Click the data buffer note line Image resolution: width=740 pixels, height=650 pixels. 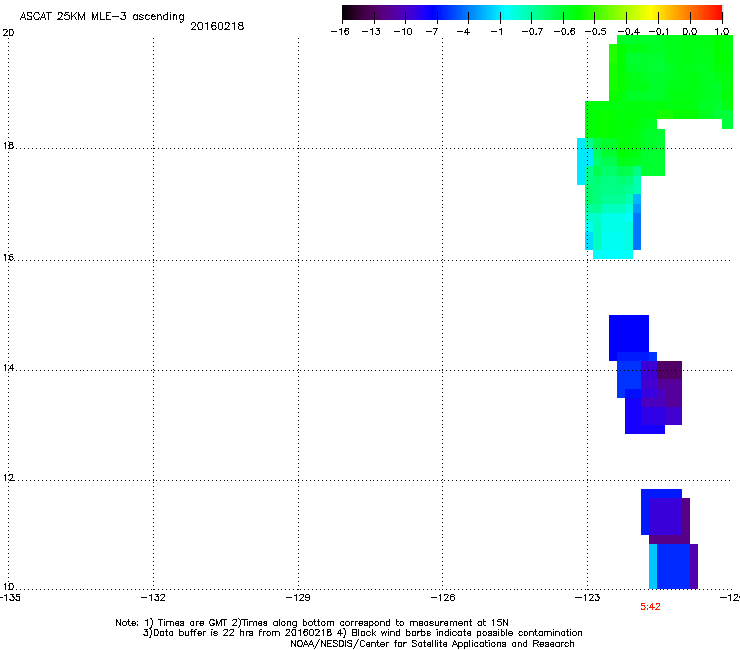point(362,633)
